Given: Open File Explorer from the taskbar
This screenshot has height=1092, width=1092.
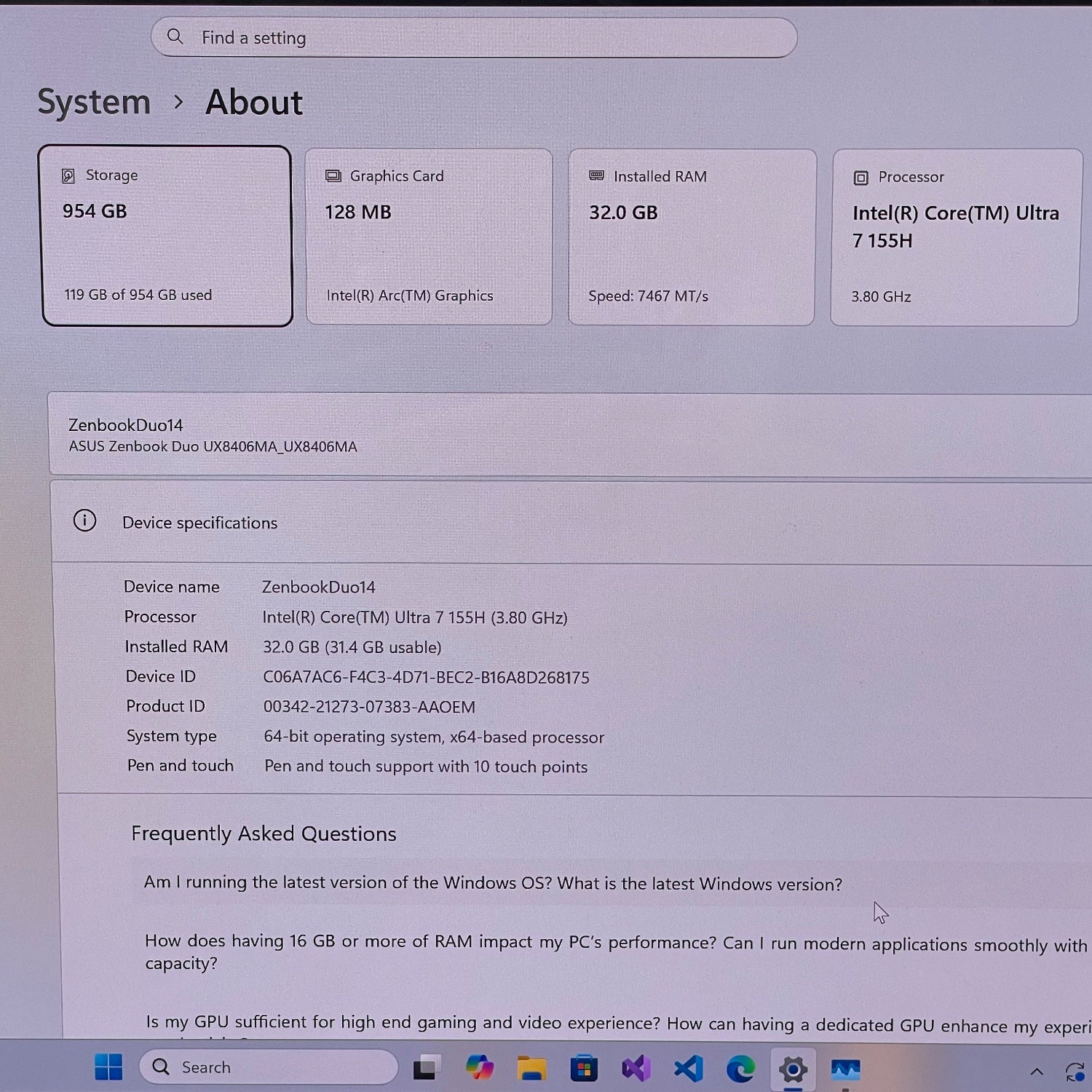Looking at the screenshot, I should pos(532,1069).
